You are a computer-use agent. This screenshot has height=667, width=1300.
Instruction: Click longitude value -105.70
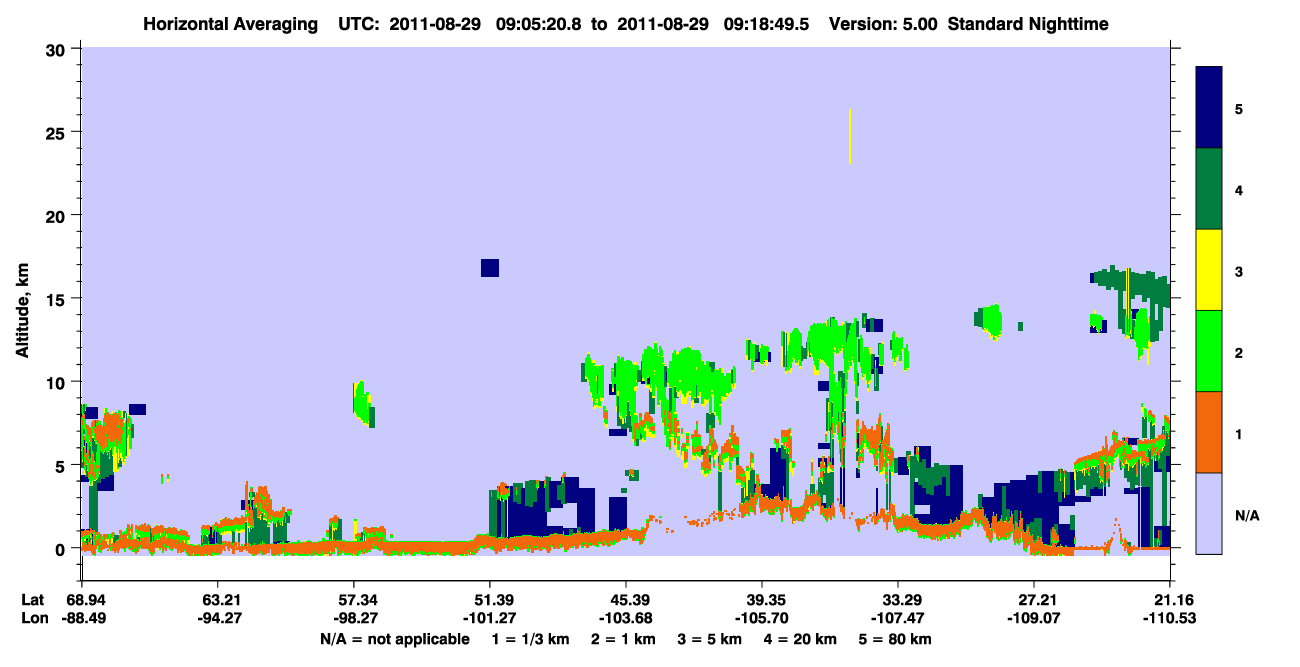pos(762,619)
